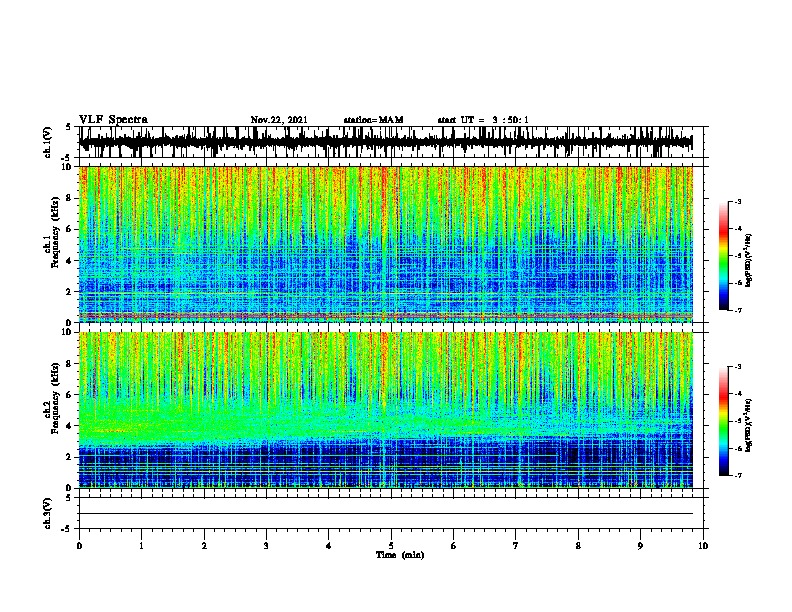Click time axis tick label "1"

click(x=141, y=546)
